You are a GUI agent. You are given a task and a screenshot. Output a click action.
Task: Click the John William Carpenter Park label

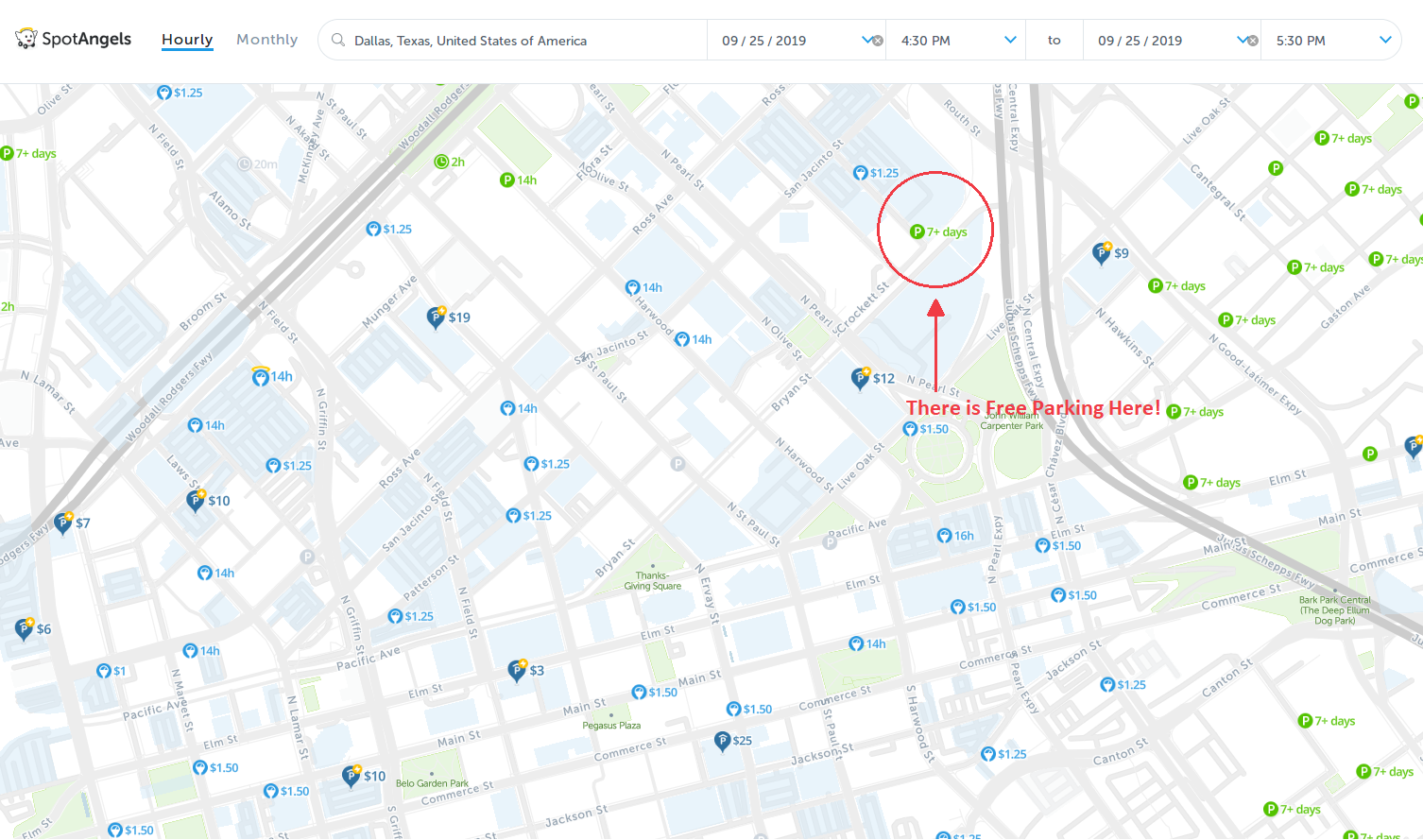[1012, 420]
